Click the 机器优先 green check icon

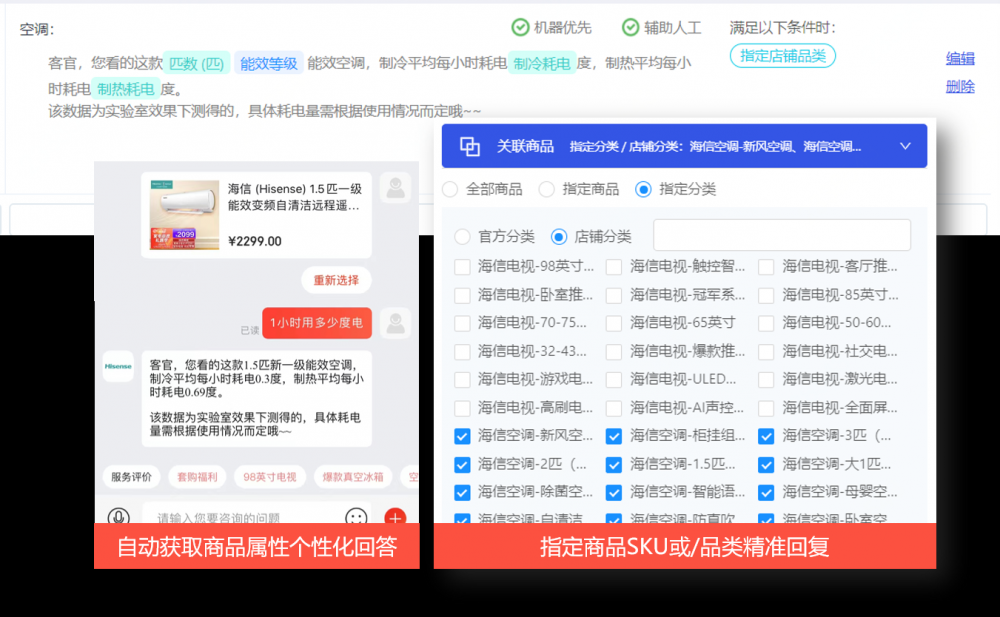click(520, 27)
